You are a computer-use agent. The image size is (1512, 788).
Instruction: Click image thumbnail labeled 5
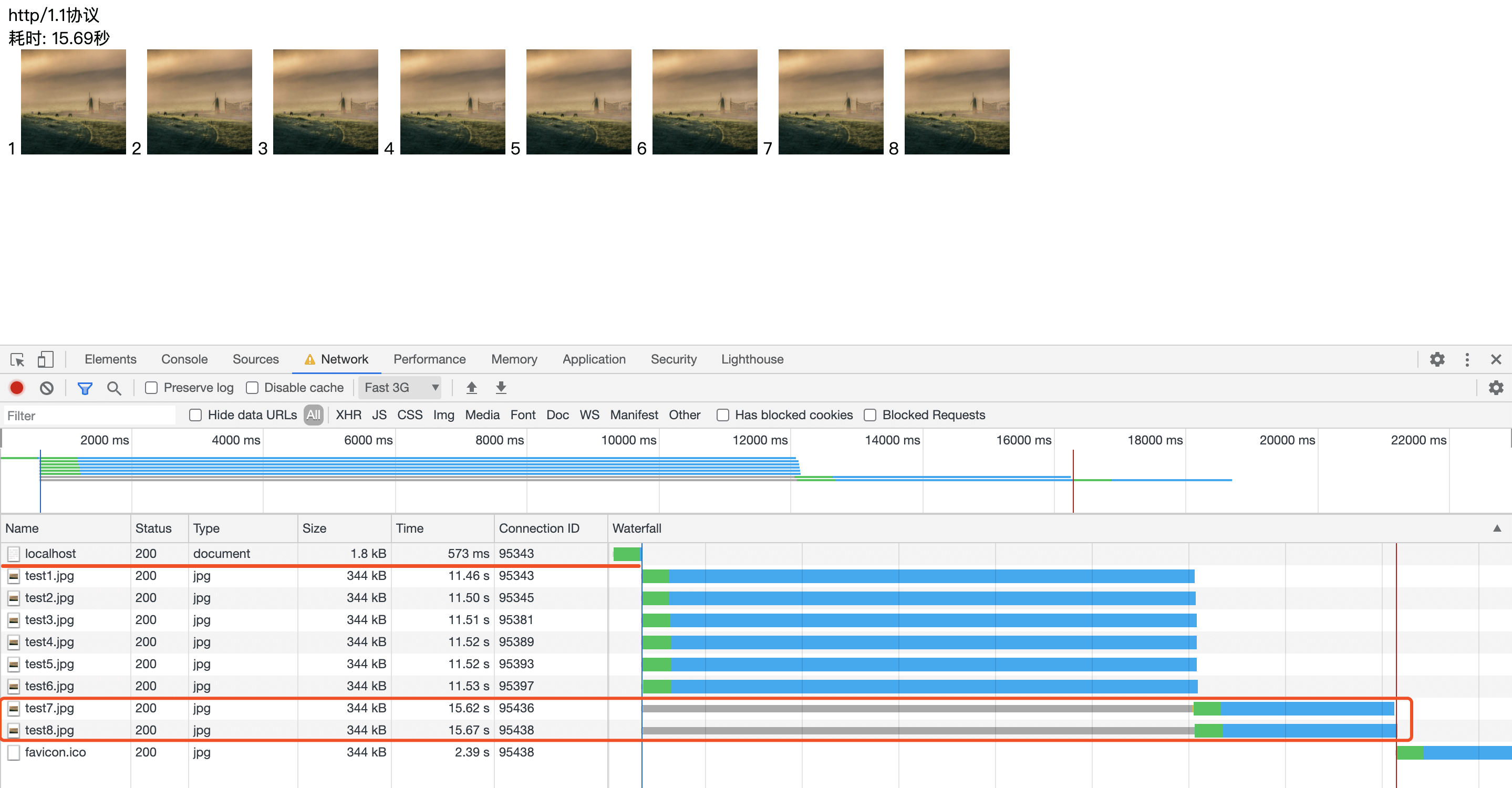pyautogui.click(x=579, y=101)
